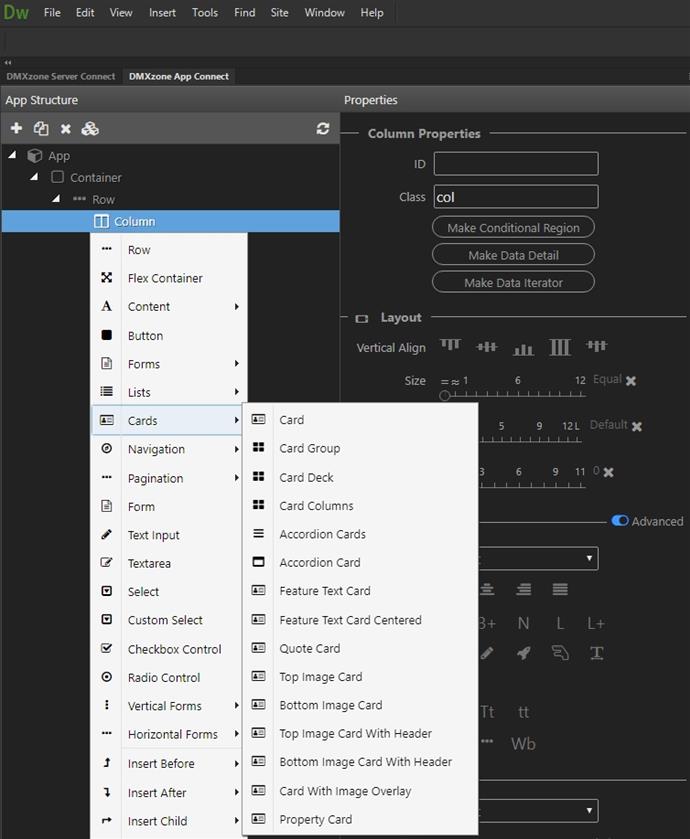Open the bottom dropdown in properties

pyautogui.click(x=538, y=811)
